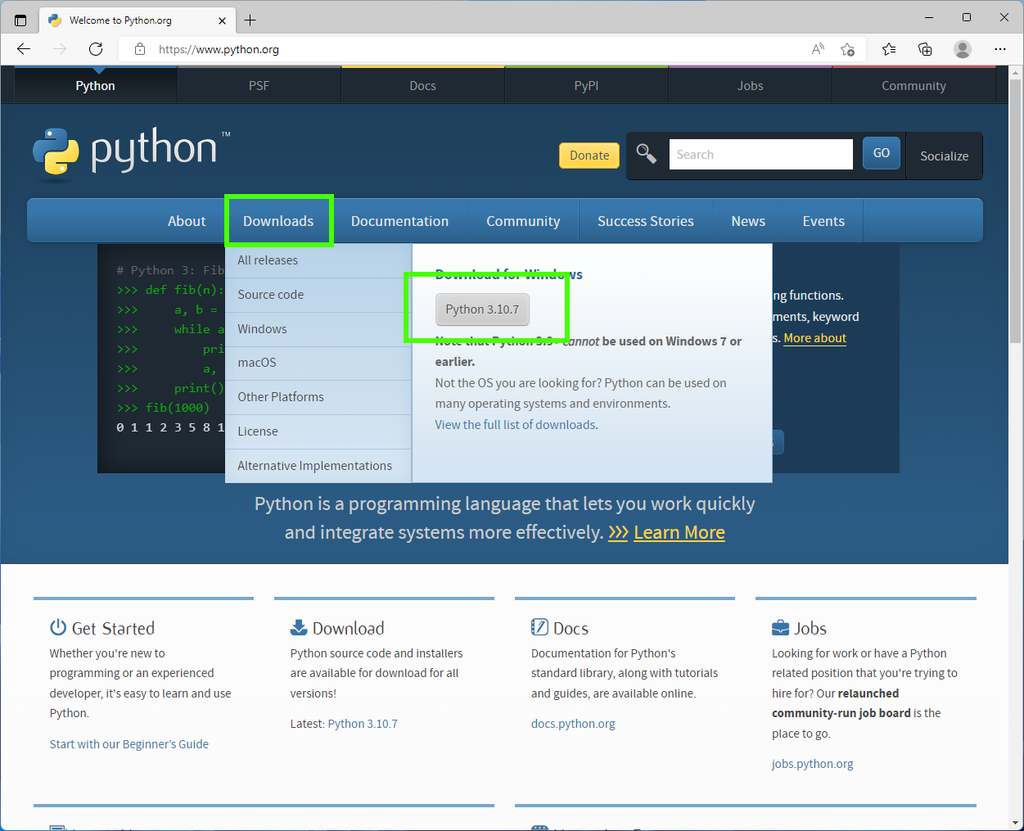Open the Downloads dropdown in navigation
The height and width of the screenshot is (831, 1024).
click(278, 220)
